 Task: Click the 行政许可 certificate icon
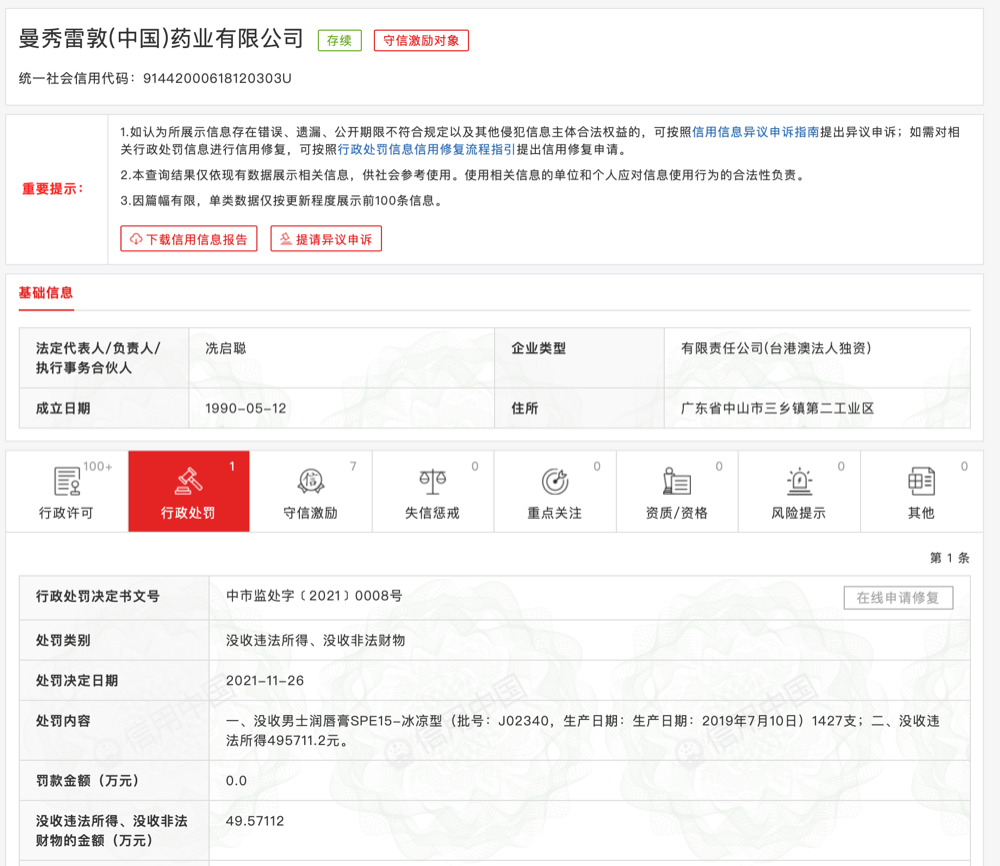tap(67, 482)
